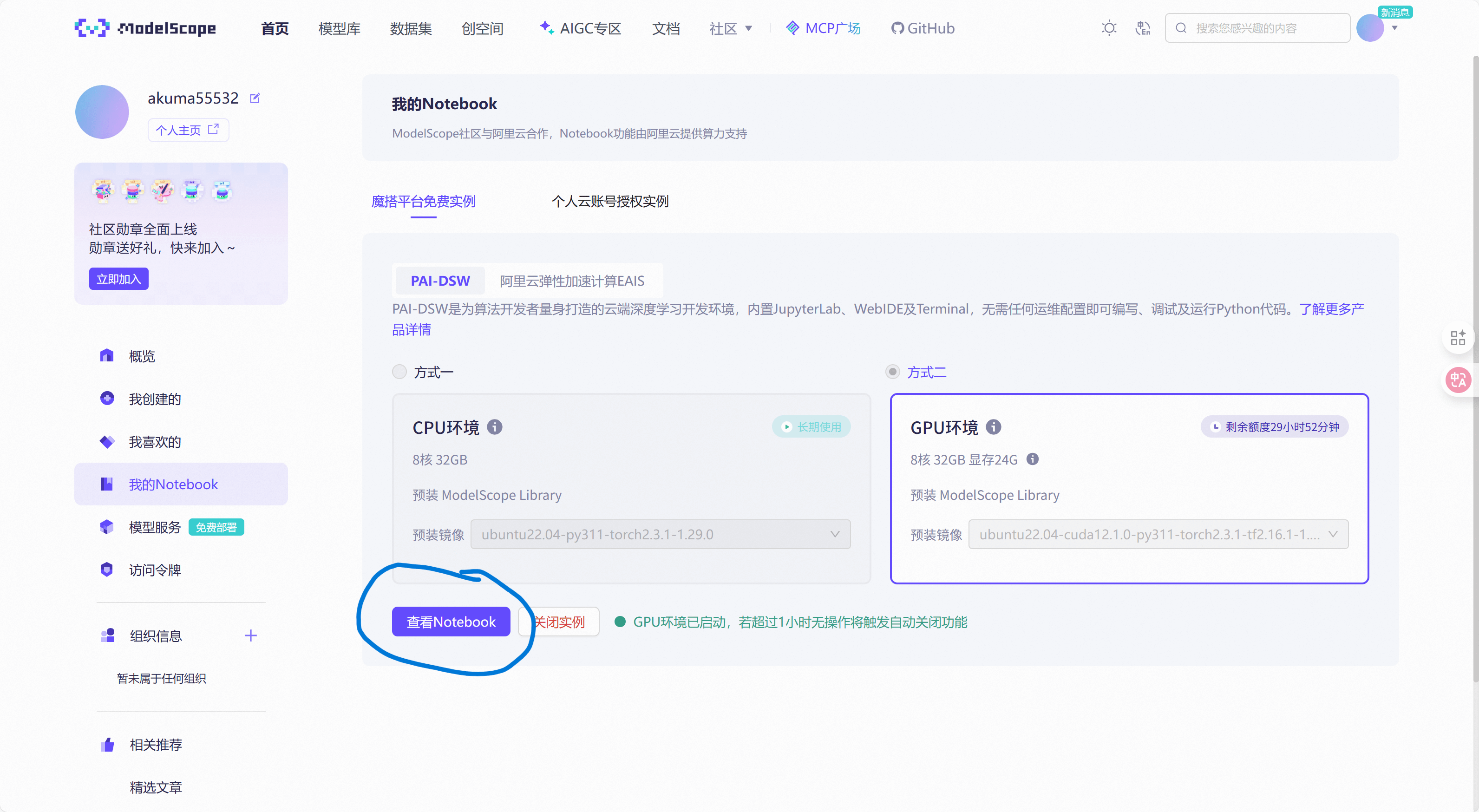Image resolution: width=1479 pixels, height=812 pixels.
Task: Click the edit icon next to akuma55532
Action: click(255, 98)
